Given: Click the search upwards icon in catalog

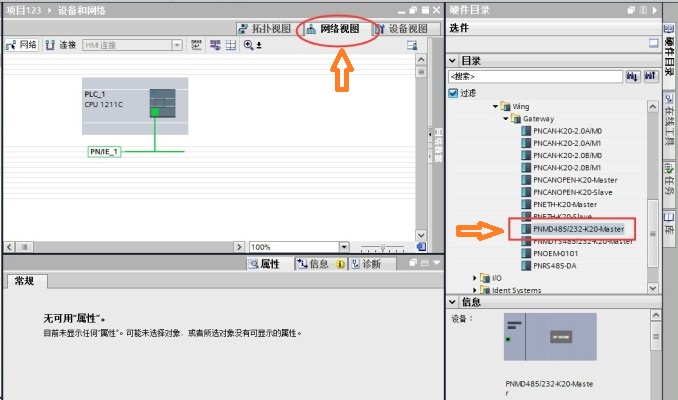Looking at the screenshot, I should pos(650,77).
